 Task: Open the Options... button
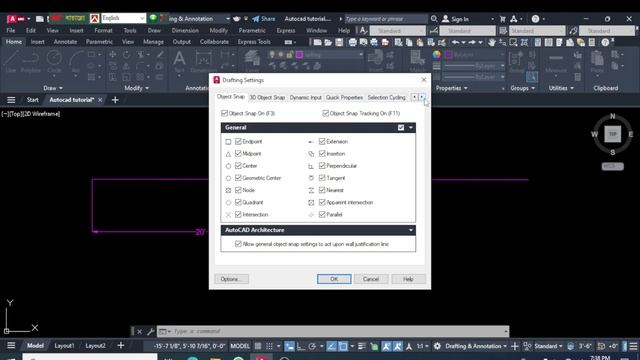pyautogui.click(x=231, y=279)
